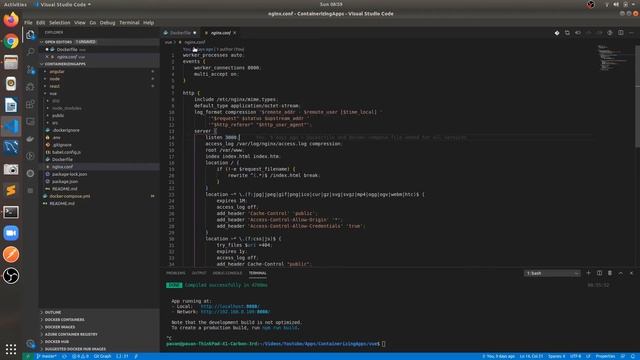Viewport: 640px width, 360px height.
Task: Open the '1: bash' terminal selector dropdown
Action: pos(552,273)
